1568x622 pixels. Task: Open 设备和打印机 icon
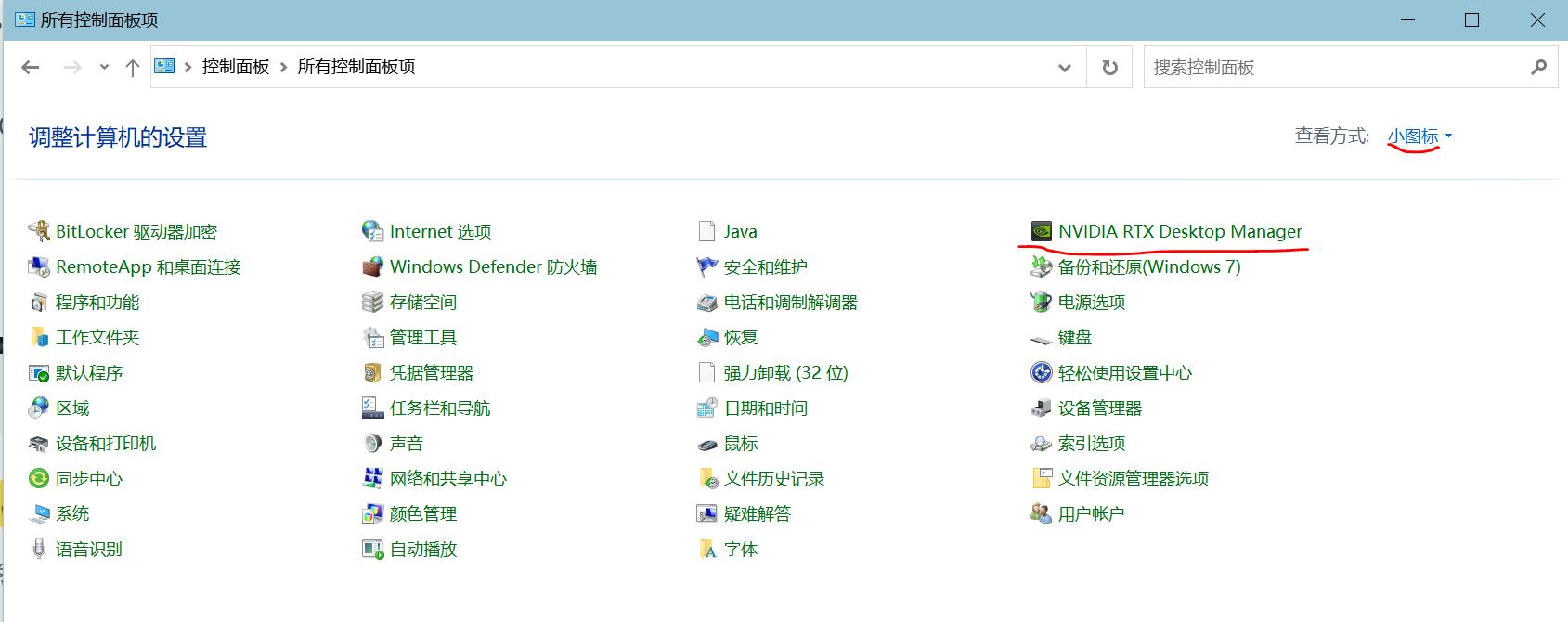tap(39, 443)
